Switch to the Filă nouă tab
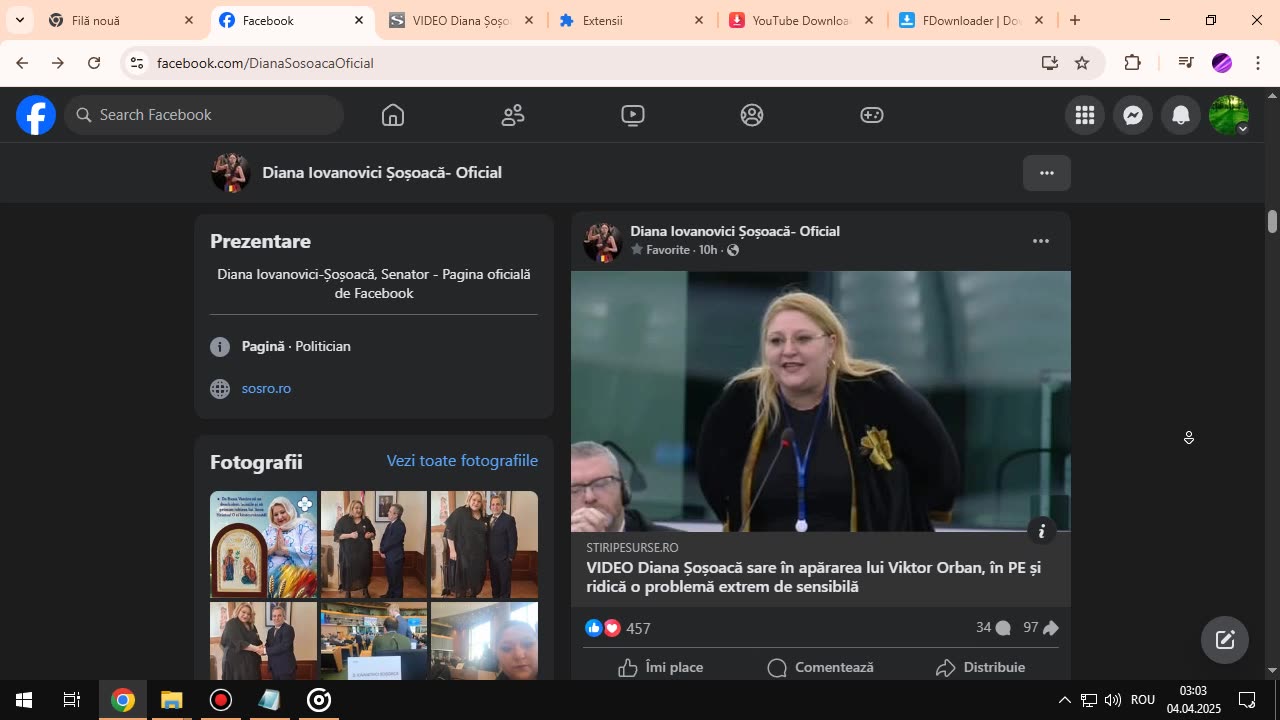 point(120,20)
